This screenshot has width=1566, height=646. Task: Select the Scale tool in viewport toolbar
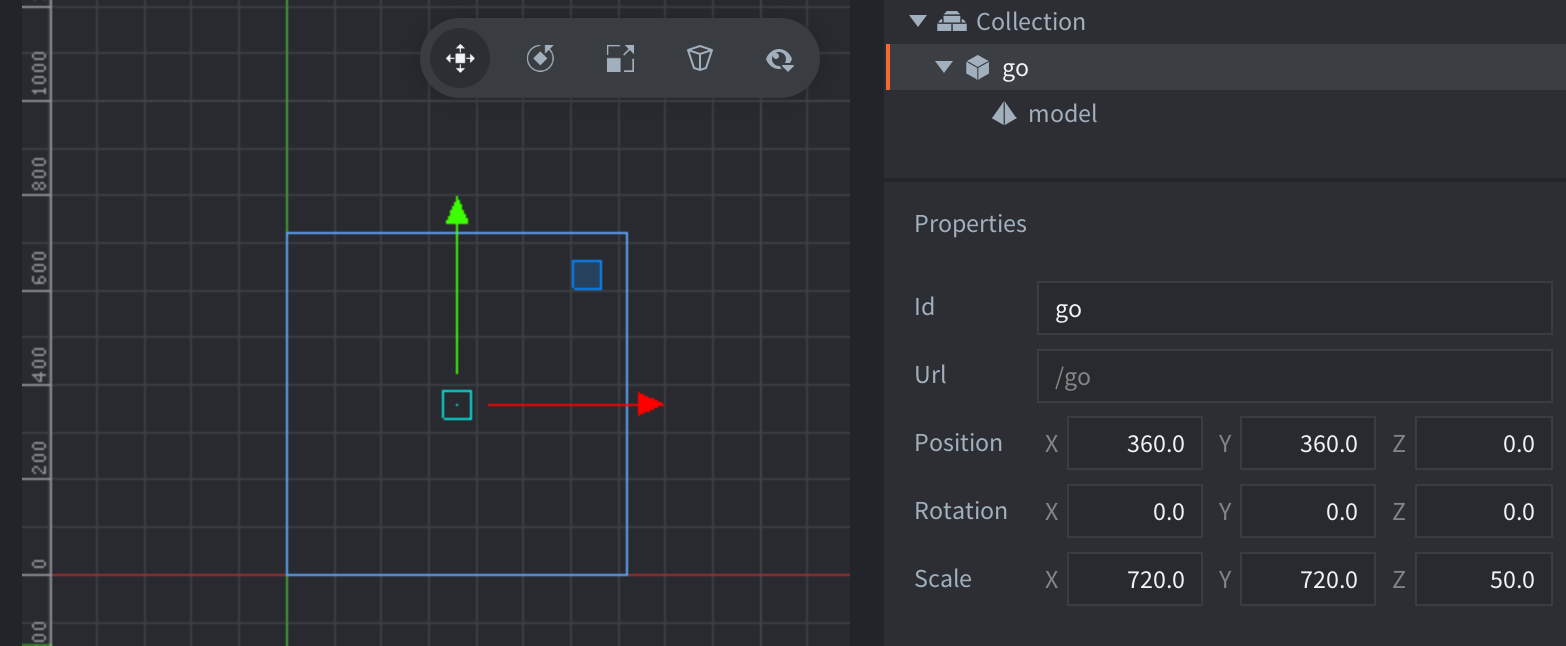point(620,59)
